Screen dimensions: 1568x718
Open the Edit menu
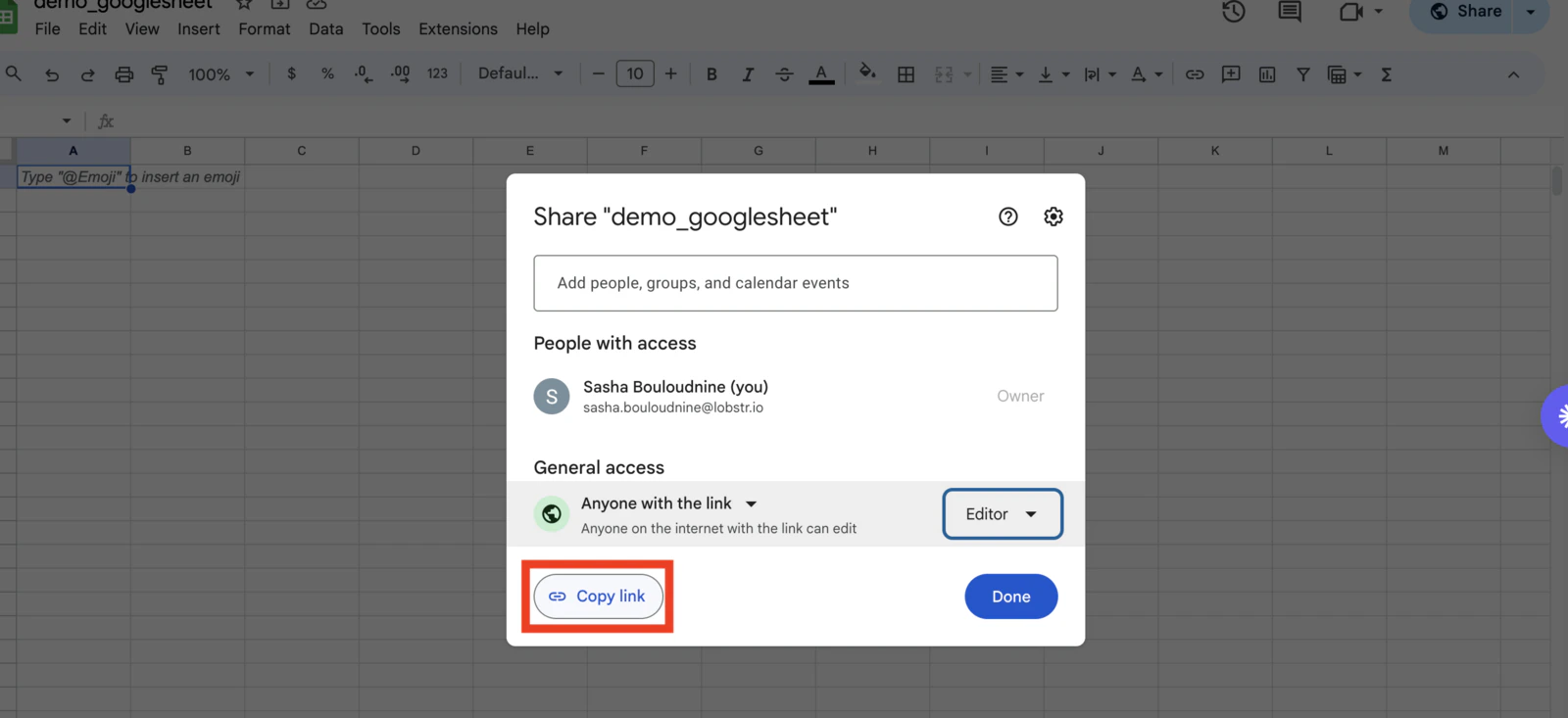click(92, 29)
